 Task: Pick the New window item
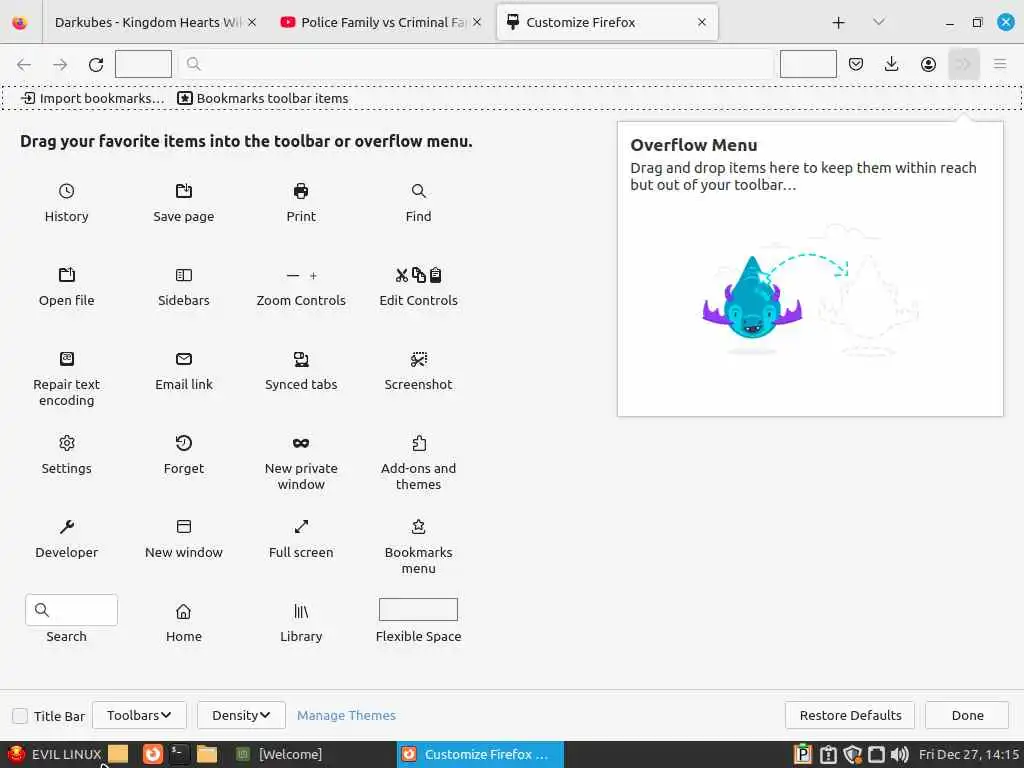point(184,539)
